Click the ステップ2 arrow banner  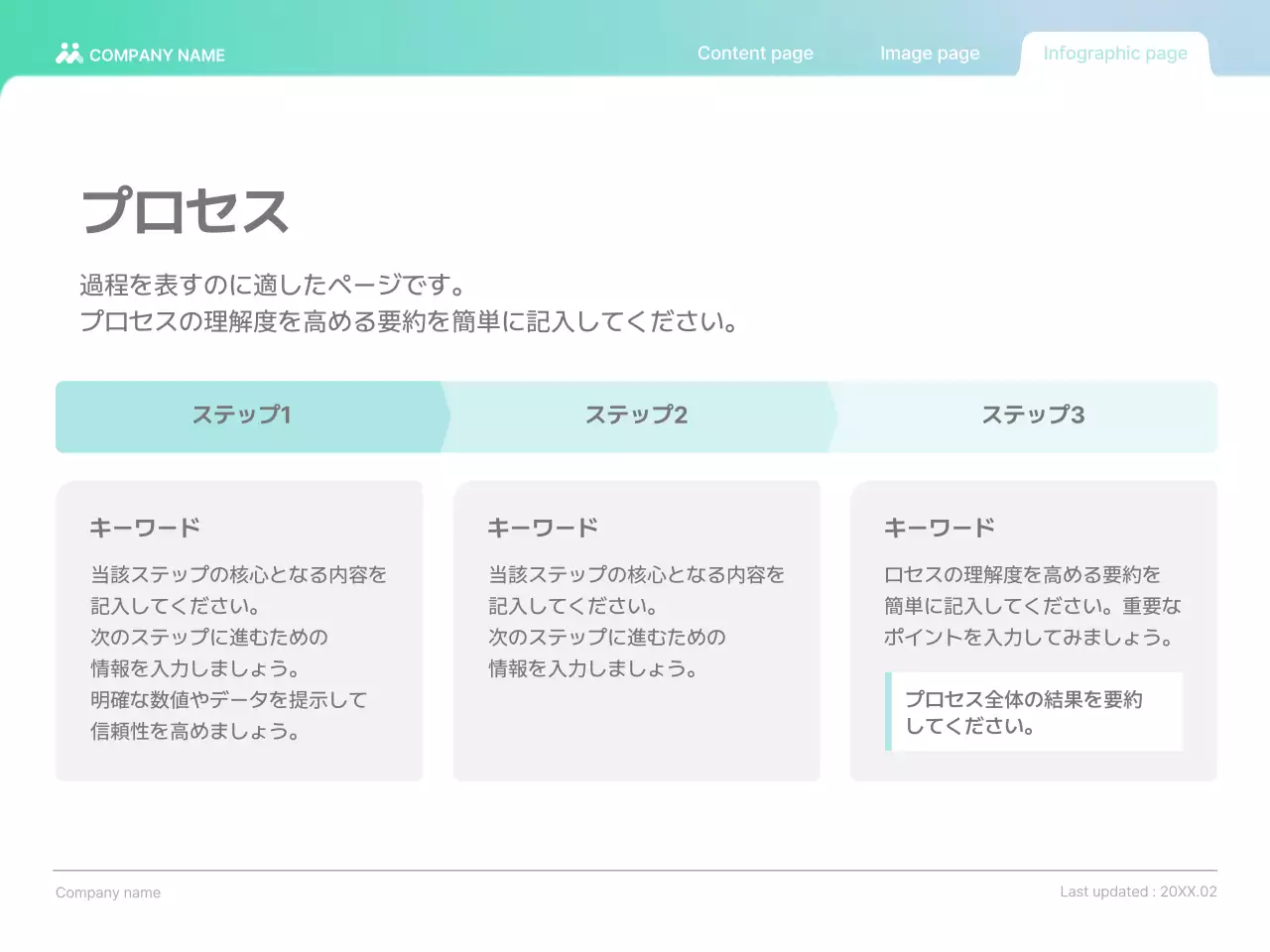(635, 416)
